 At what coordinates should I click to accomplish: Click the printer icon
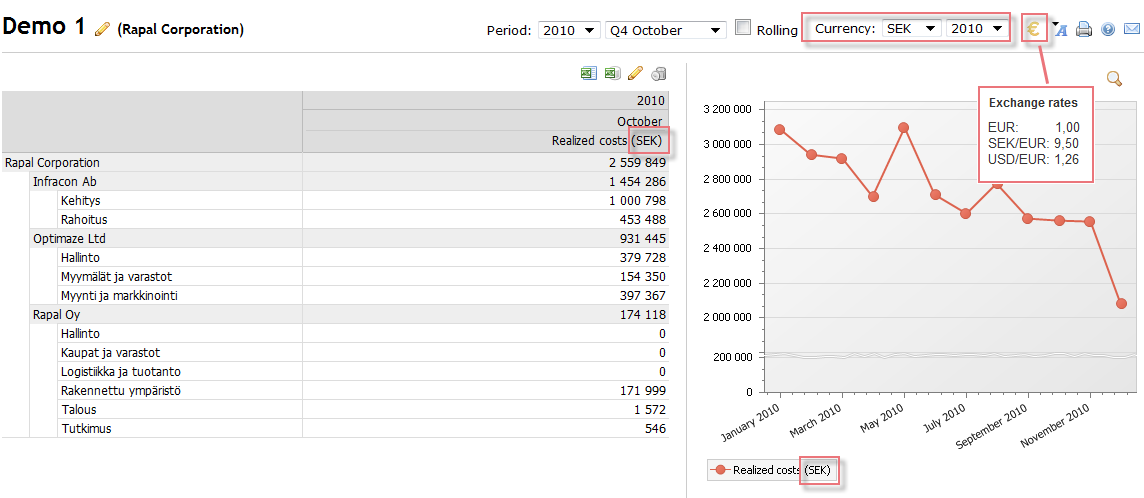point(1084,30)
